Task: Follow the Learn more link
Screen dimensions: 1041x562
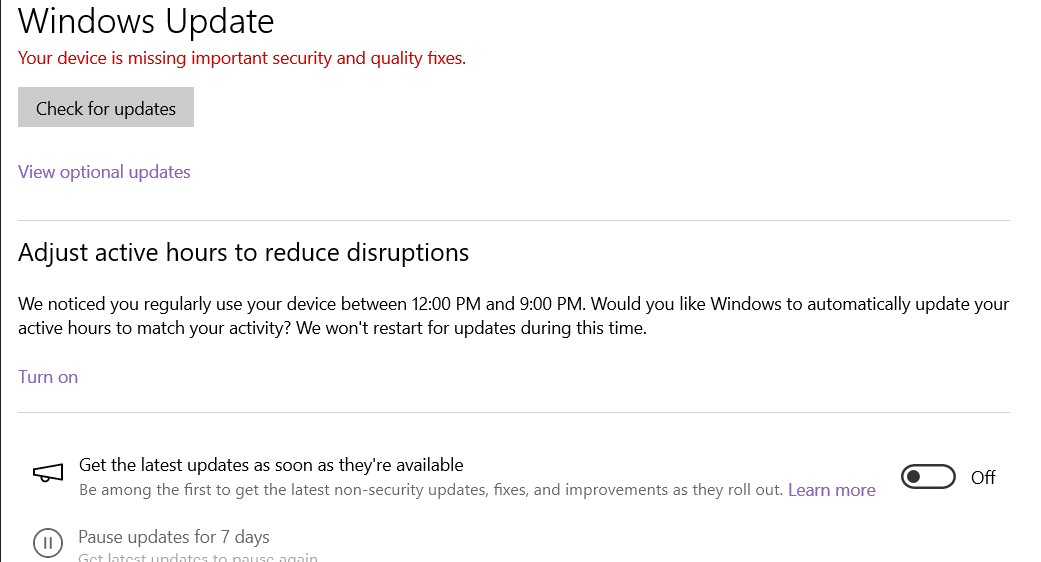Action: 831,490
